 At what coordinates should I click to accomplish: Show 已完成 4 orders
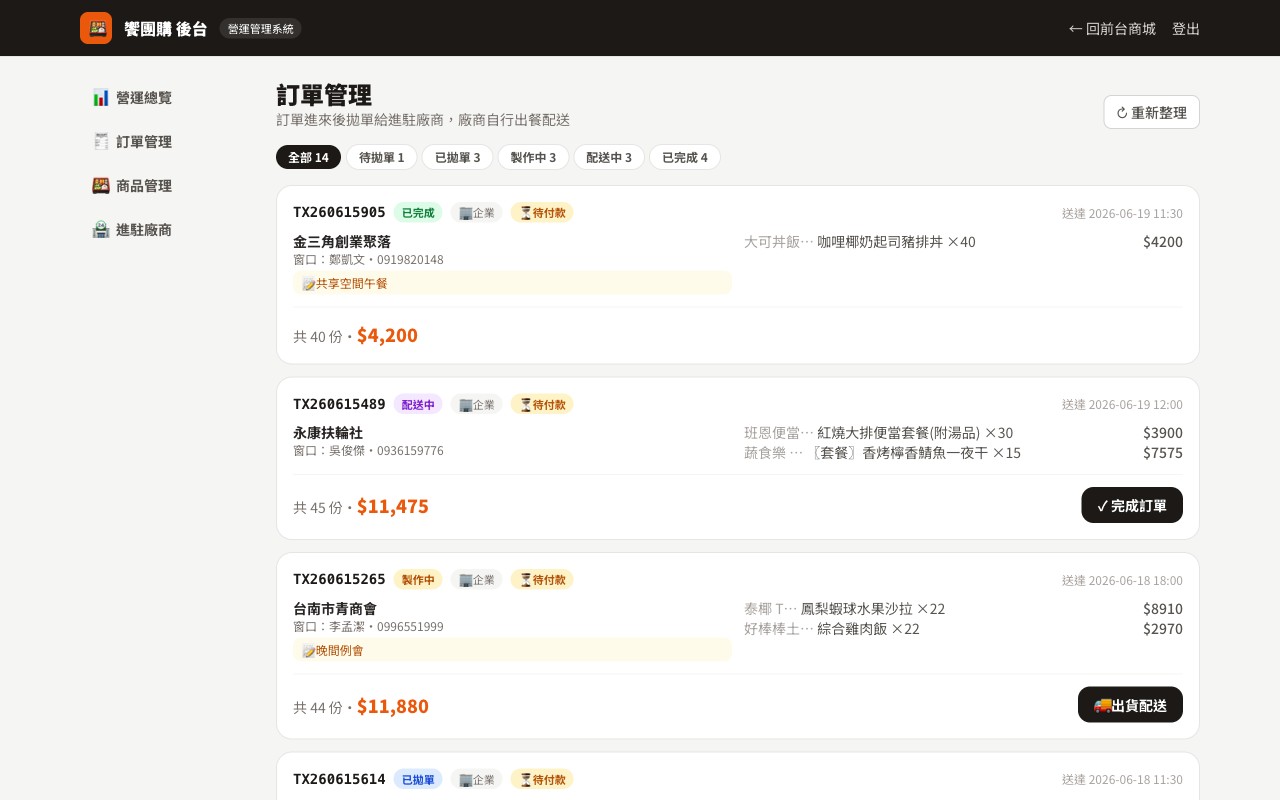[685, 157]
